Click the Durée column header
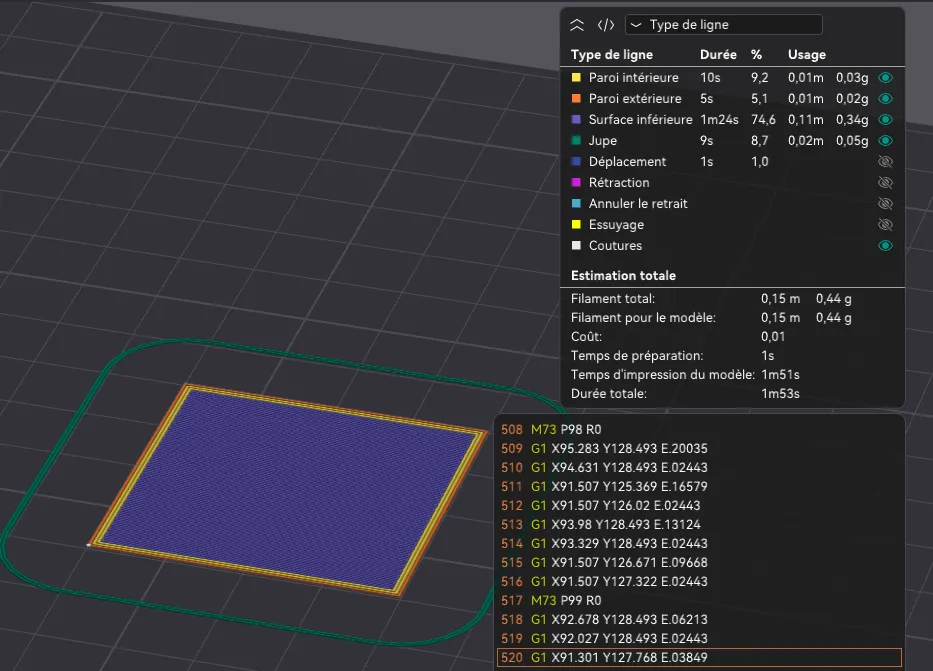Image resolution: width=933 pixels, height=671 pixels. (718, 55)
